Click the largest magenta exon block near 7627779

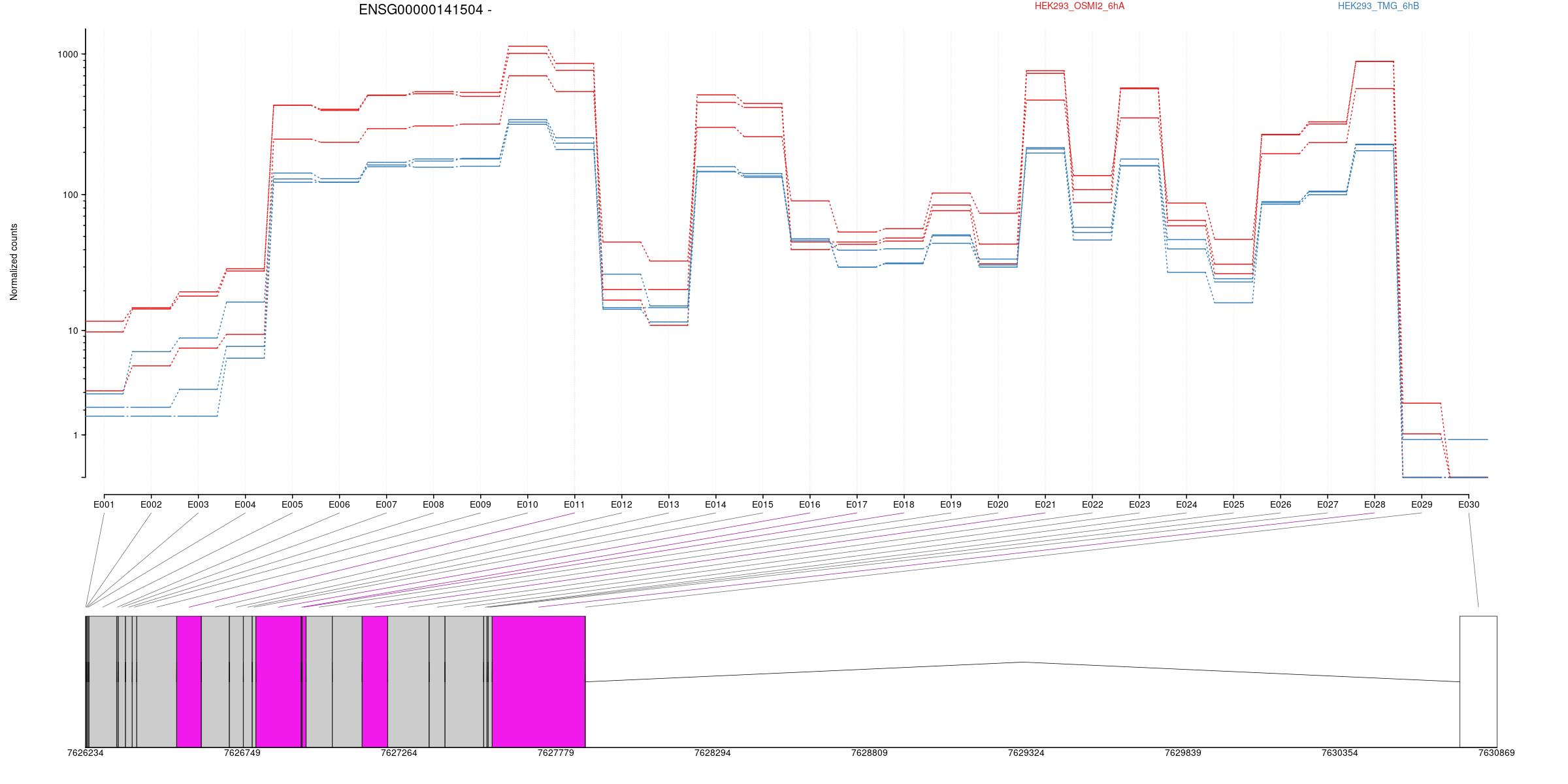[x=539, y=681]
